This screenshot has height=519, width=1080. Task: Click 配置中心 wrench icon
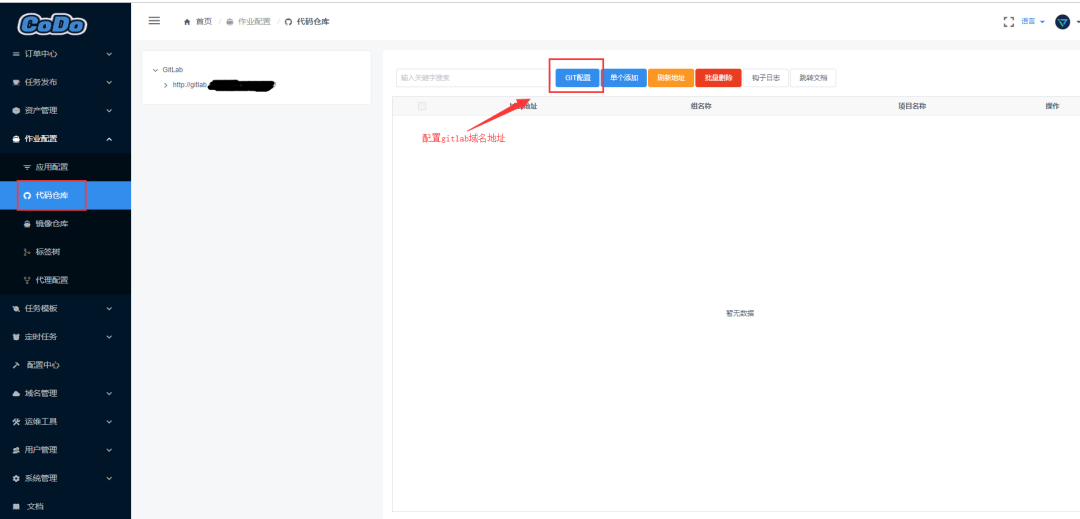pos(16,366)
